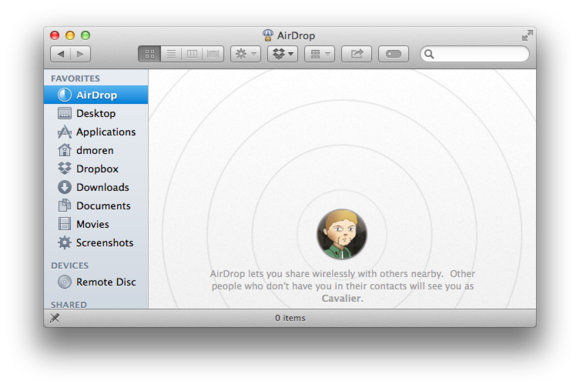Open the dmoren home folder
This screenshot has height=388, width=580.
point(96,151)
